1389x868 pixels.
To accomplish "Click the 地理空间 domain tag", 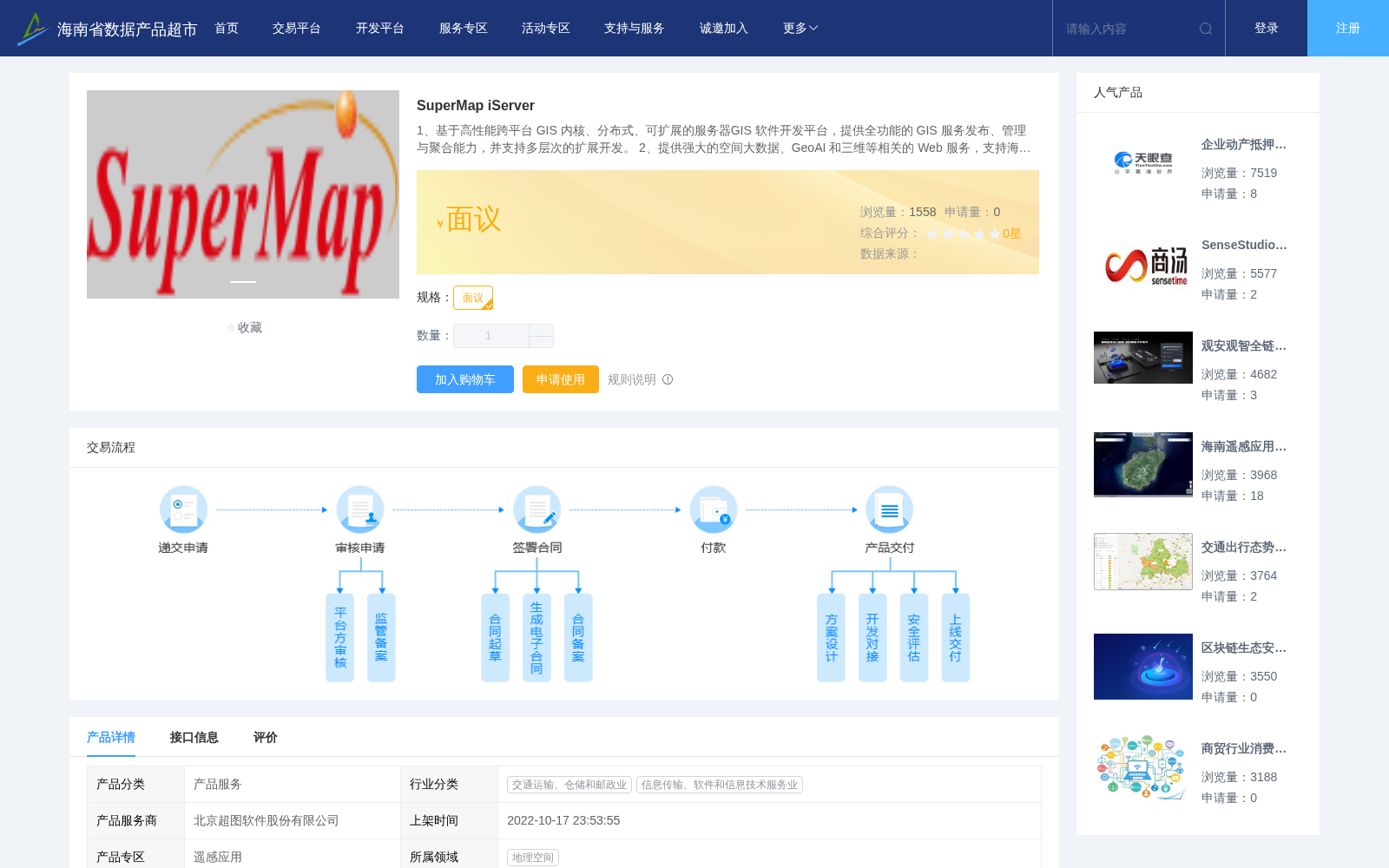I will pos(533,858).
